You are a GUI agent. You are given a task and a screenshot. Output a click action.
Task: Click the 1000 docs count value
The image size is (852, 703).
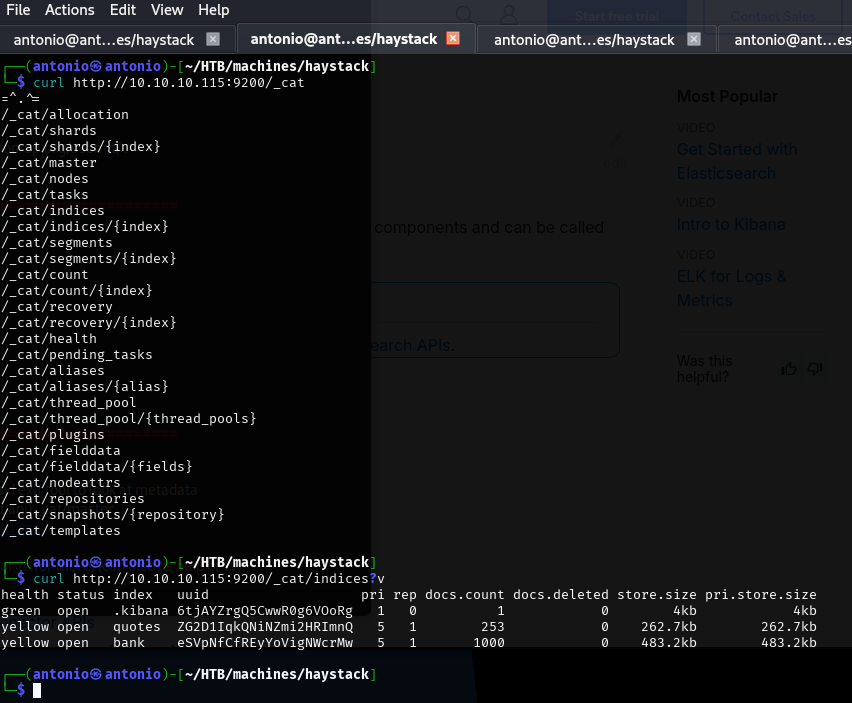(x=488, y=643)
